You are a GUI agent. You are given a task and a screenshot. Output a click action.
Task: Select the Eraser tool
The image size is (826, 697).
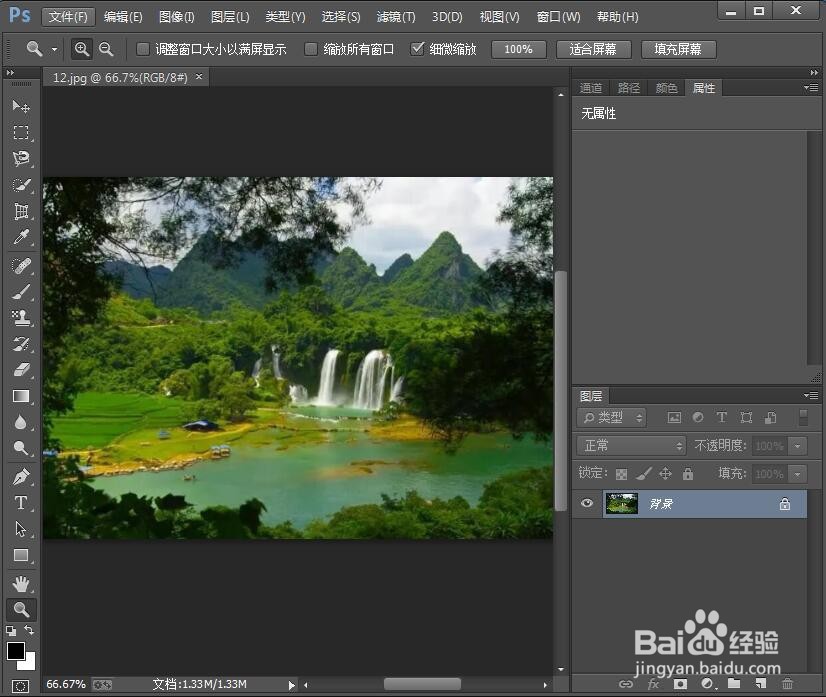[x=21, y=370]
